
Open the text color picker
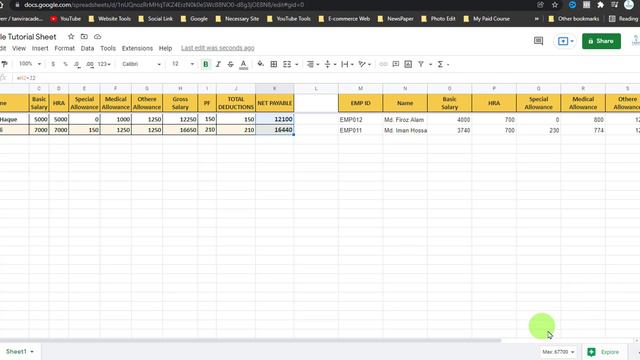(x=243, y=64)
